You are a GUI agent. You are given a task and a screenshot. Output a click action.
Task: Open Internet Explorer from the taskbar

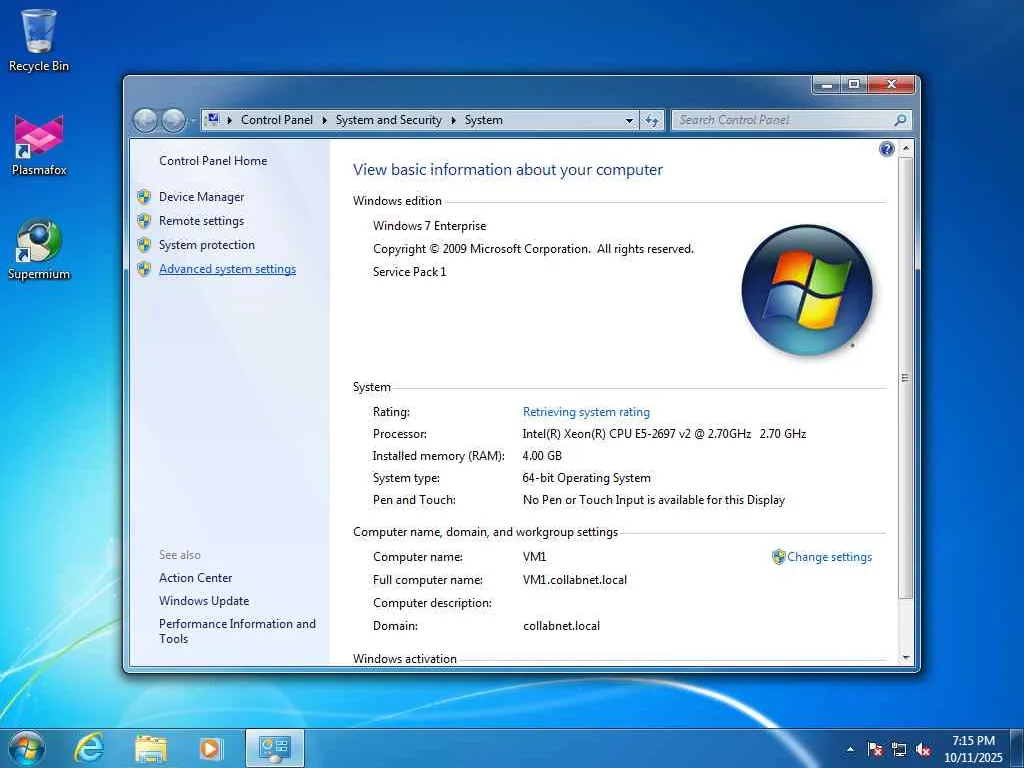point(89,748)
